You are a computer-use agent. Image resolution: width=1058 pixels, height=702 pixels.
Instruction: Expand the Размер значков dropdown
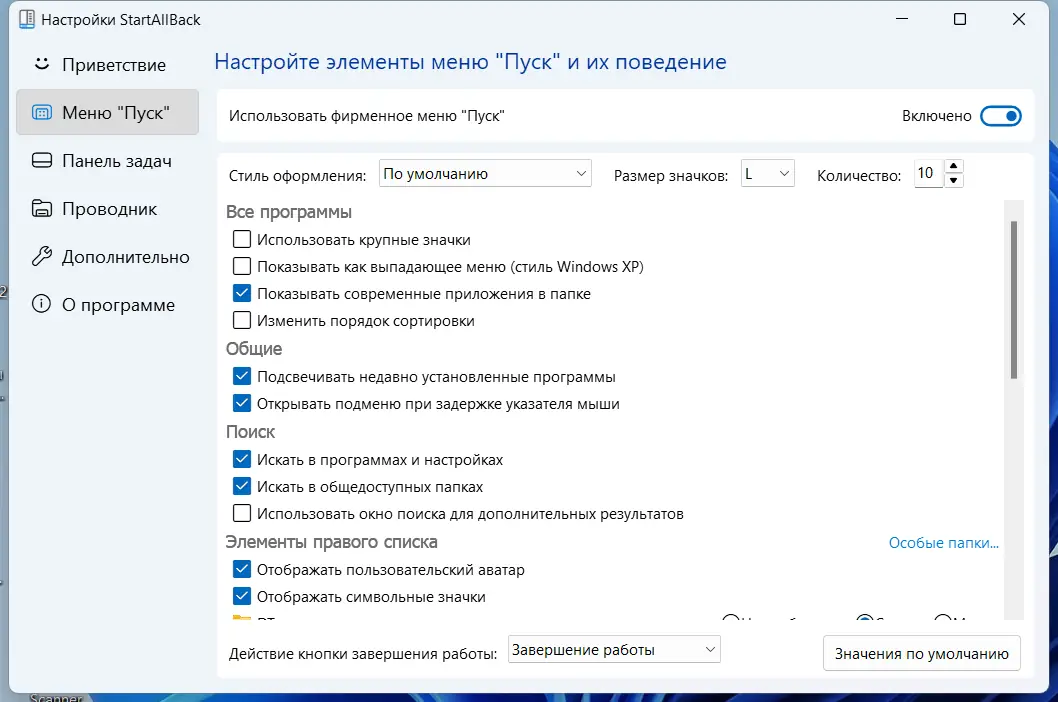[x=767, y=172]
